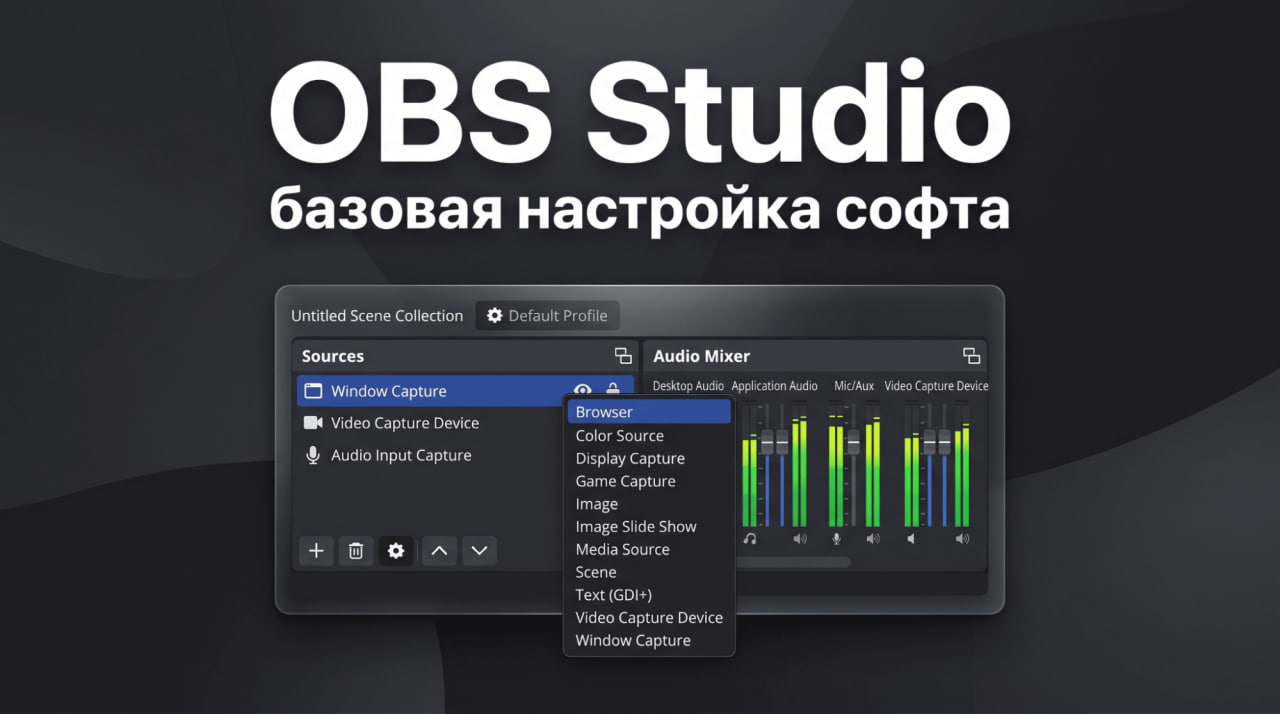The width and height of the screenshot is (1280, 714).
Task: Click the Application Audio channel label
Action: 774,386
